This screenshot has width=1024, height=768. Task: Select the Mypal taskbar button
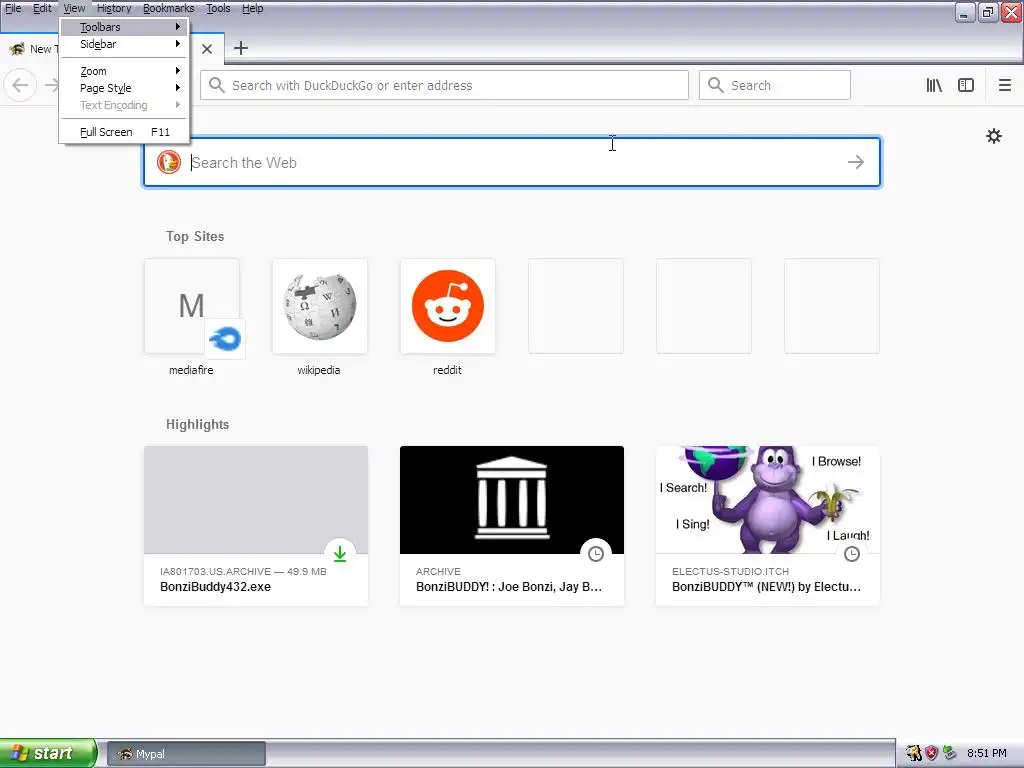coord(186,754)
